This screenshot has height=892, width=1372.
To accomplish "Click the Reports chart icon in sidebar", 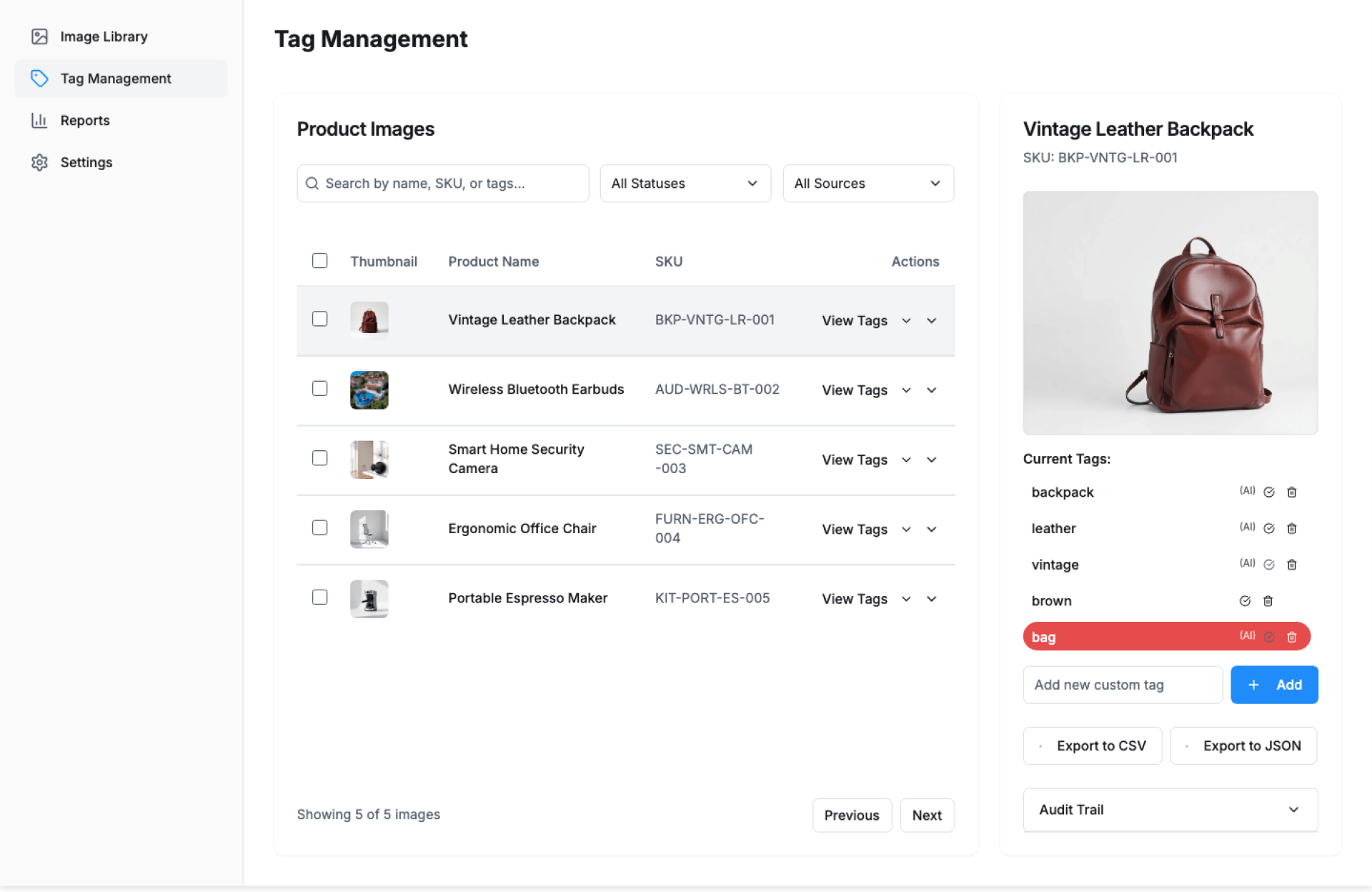I will point(39,120).
